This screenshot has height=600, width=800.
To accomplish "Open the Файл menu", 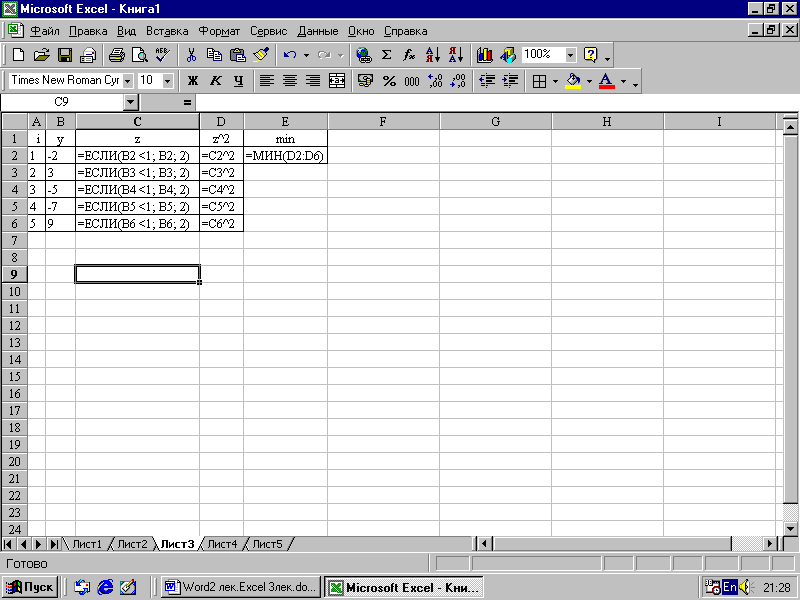I will point(44,31).
